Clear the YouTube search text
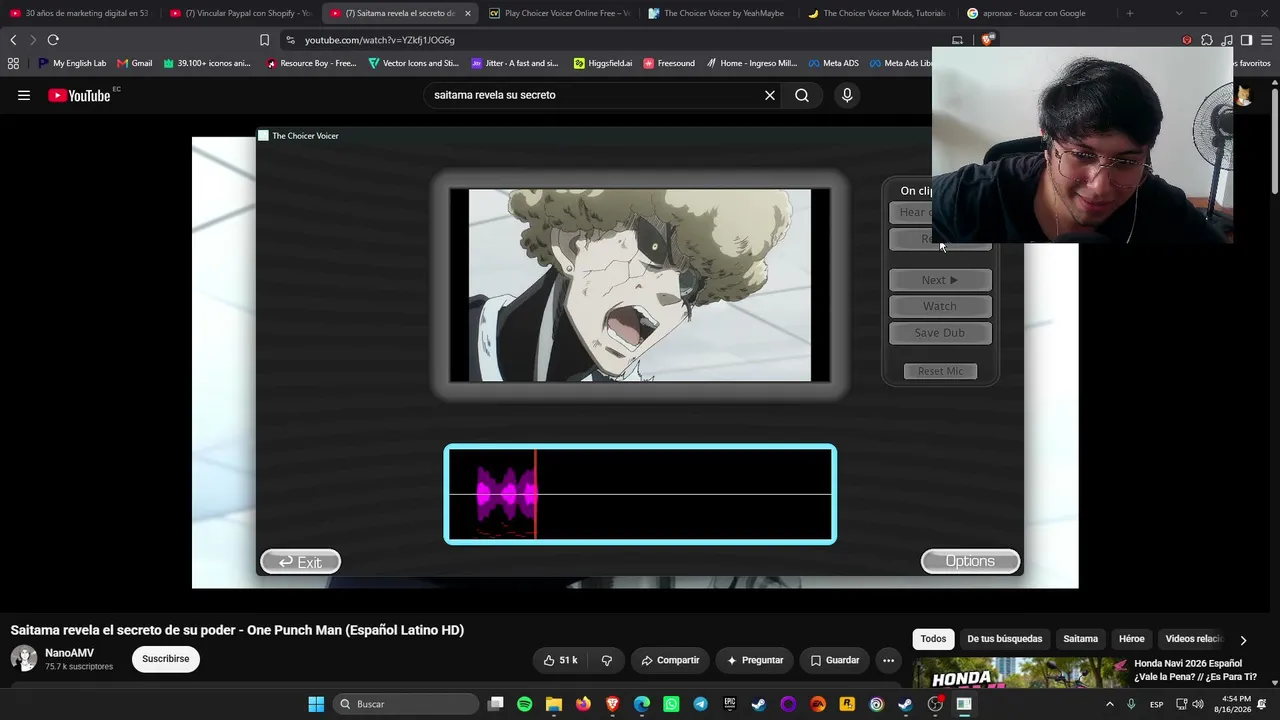Image resolution: width=1280 pixels, height=720 pixels. tap(770, 95)
